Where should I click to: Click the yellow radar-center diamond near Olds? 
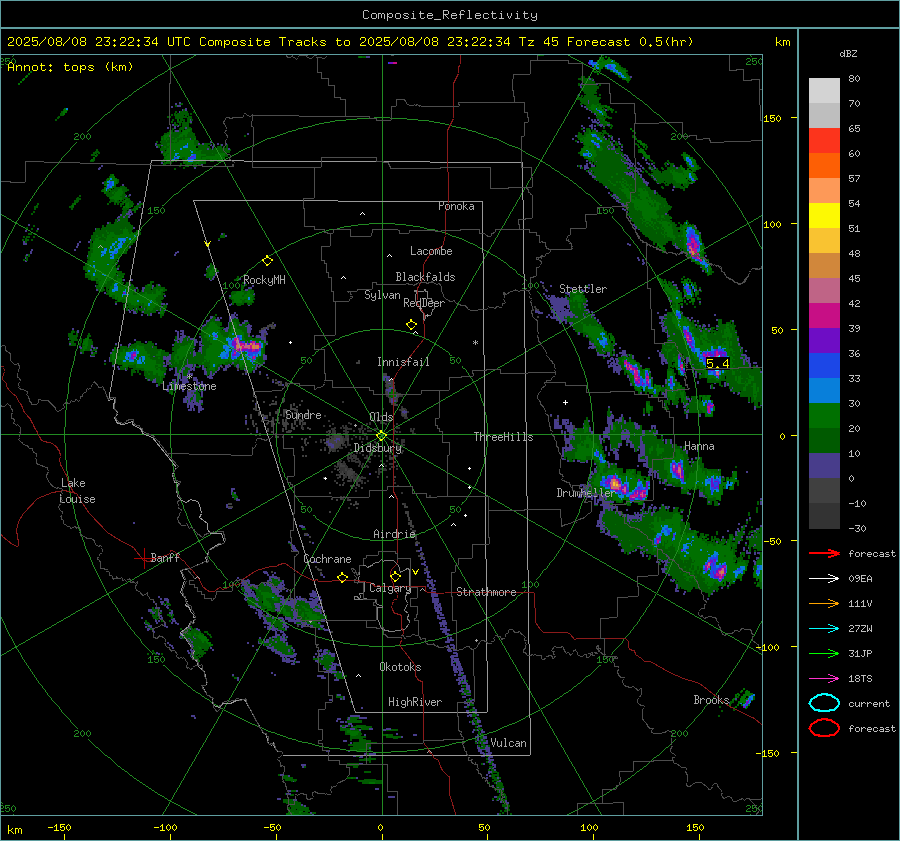coord(381,436)
